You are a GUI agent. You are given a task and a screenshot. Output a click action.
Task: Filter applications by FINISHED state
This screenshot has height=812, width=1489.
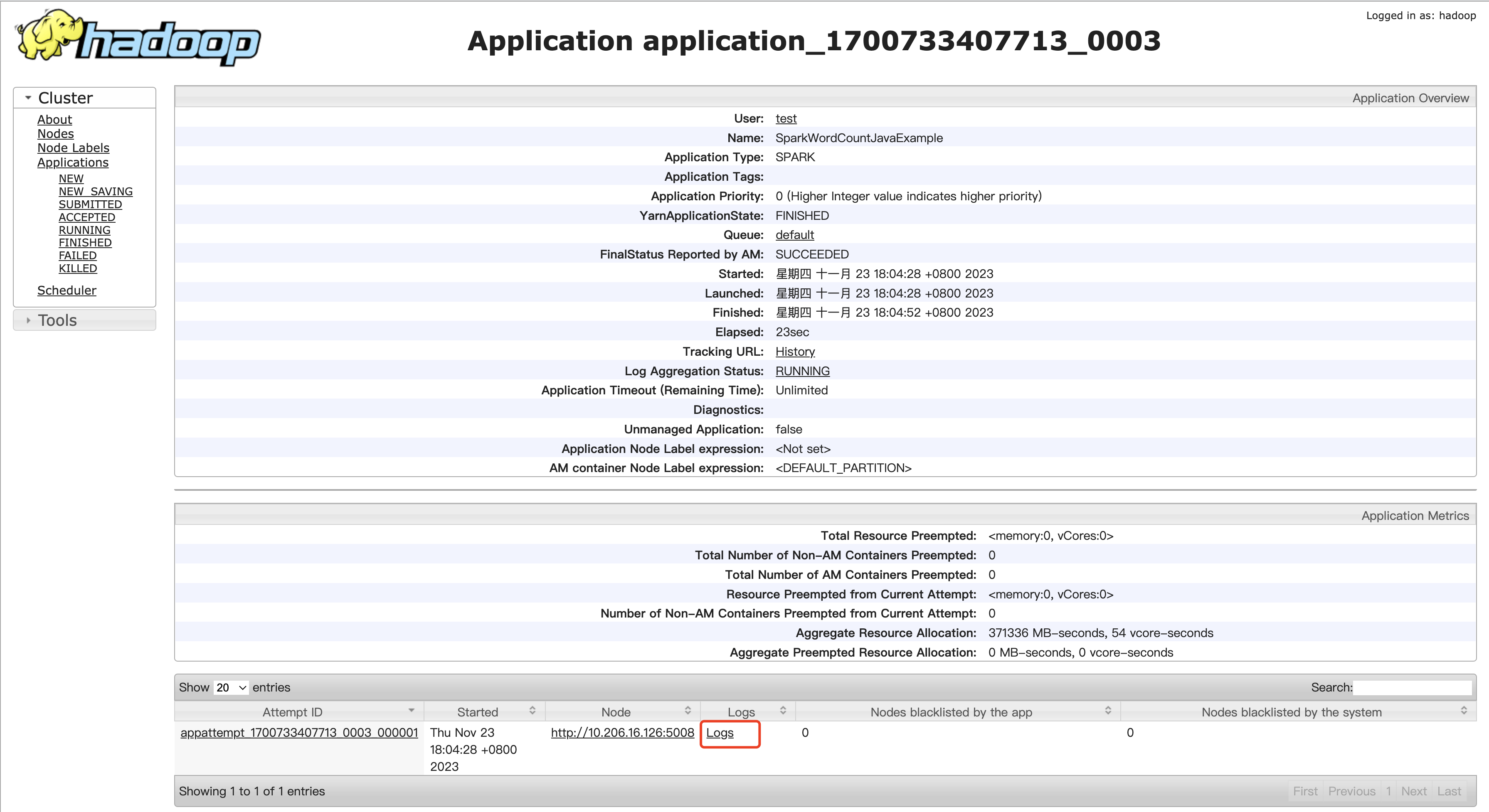click(x=85, y=243)
